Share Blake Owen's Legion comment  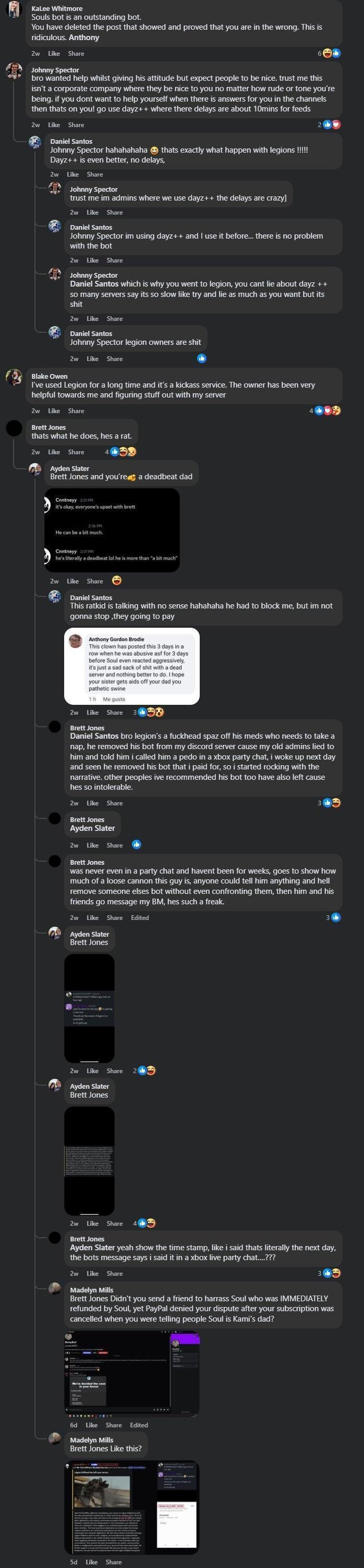(76, 411)
